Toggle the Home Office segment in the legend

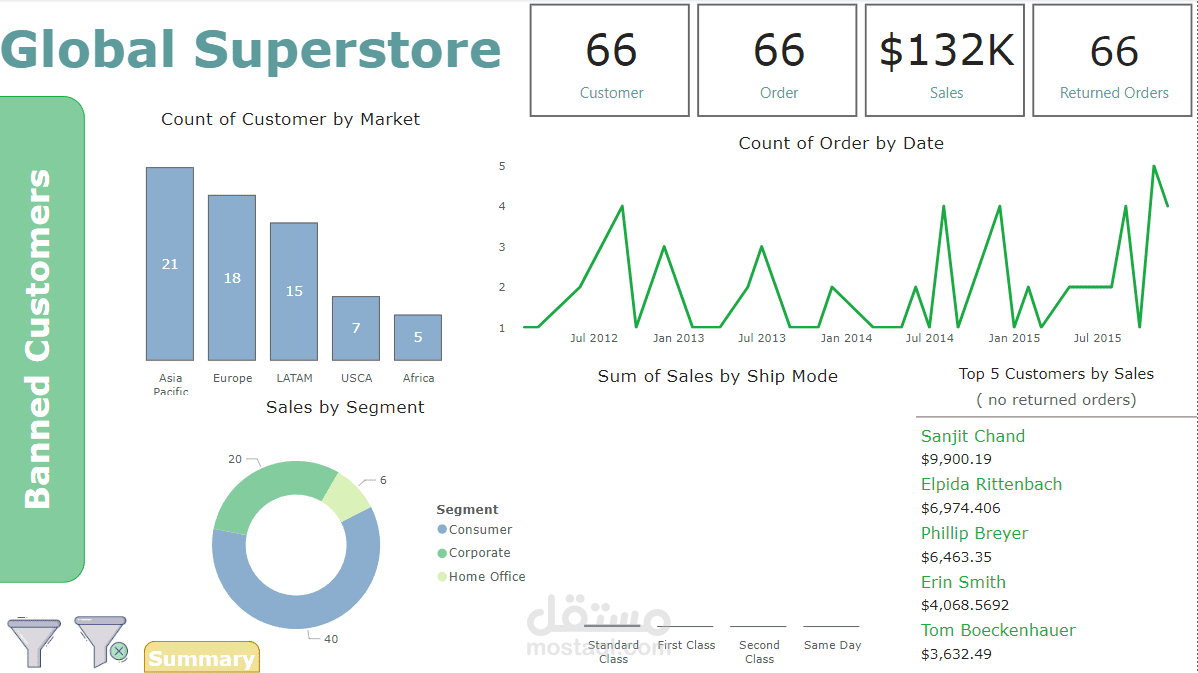[487, 576]
